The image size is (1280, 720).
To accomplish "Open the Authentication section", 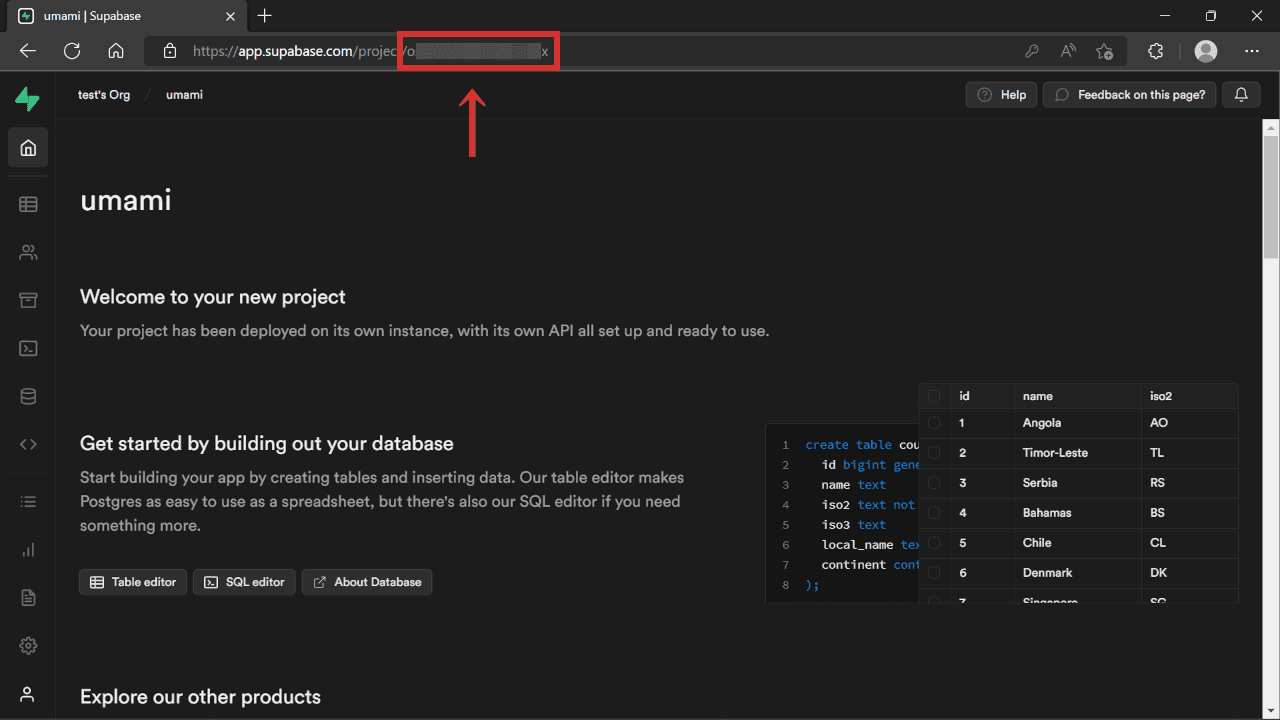I will point(28,251).
